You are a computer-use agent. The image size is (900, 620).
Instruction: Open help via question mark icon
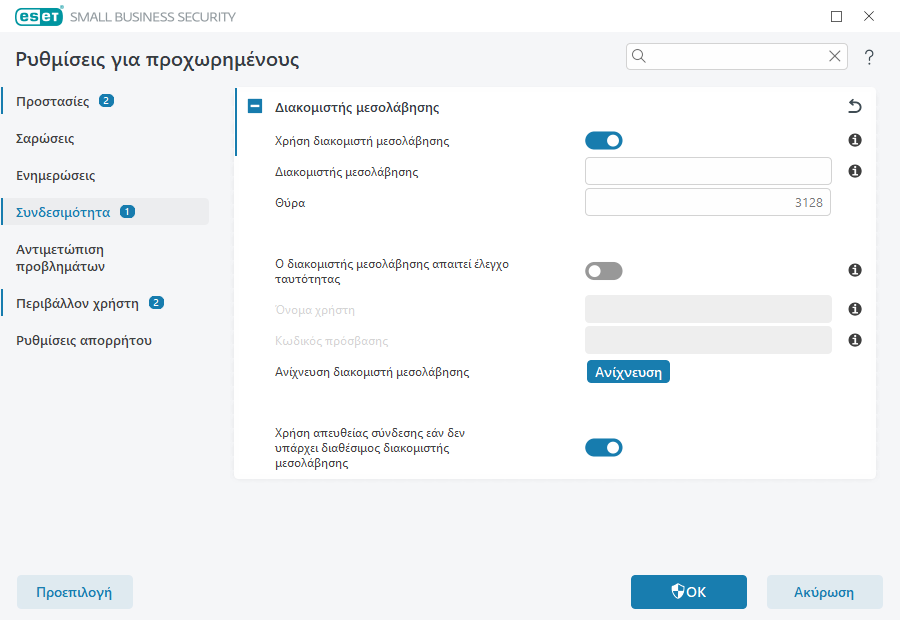[x=869, y=57]
